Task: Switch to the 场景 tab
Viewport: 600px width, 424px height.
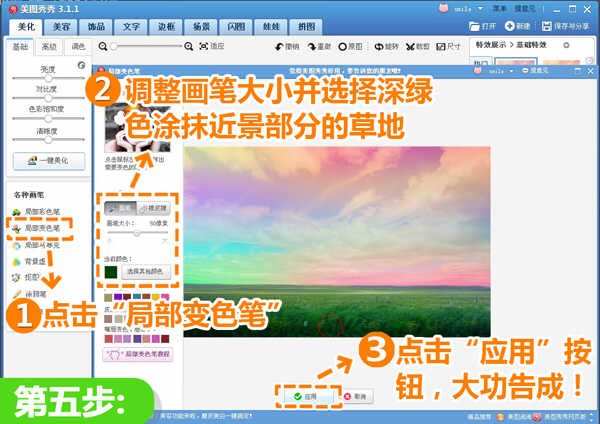Action: click(201, 27)
